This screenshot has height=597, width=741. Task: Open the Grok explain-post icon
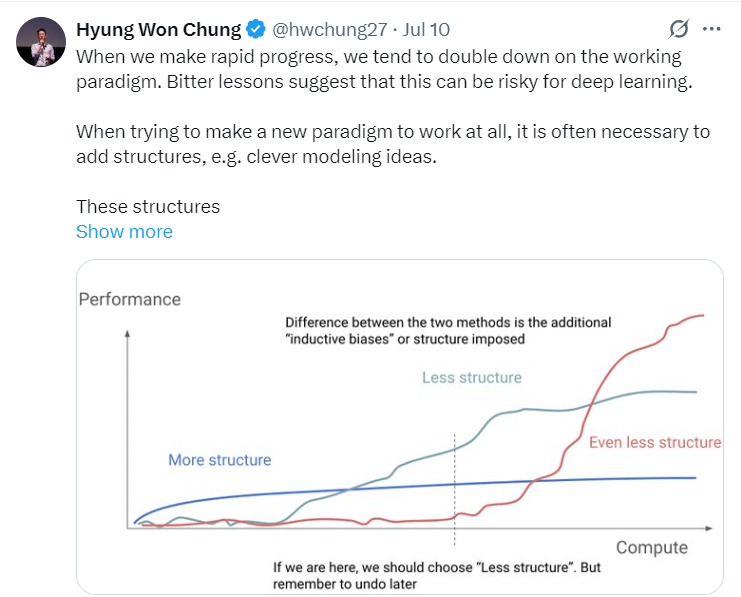pyautogui.click(x=680, y=28)
